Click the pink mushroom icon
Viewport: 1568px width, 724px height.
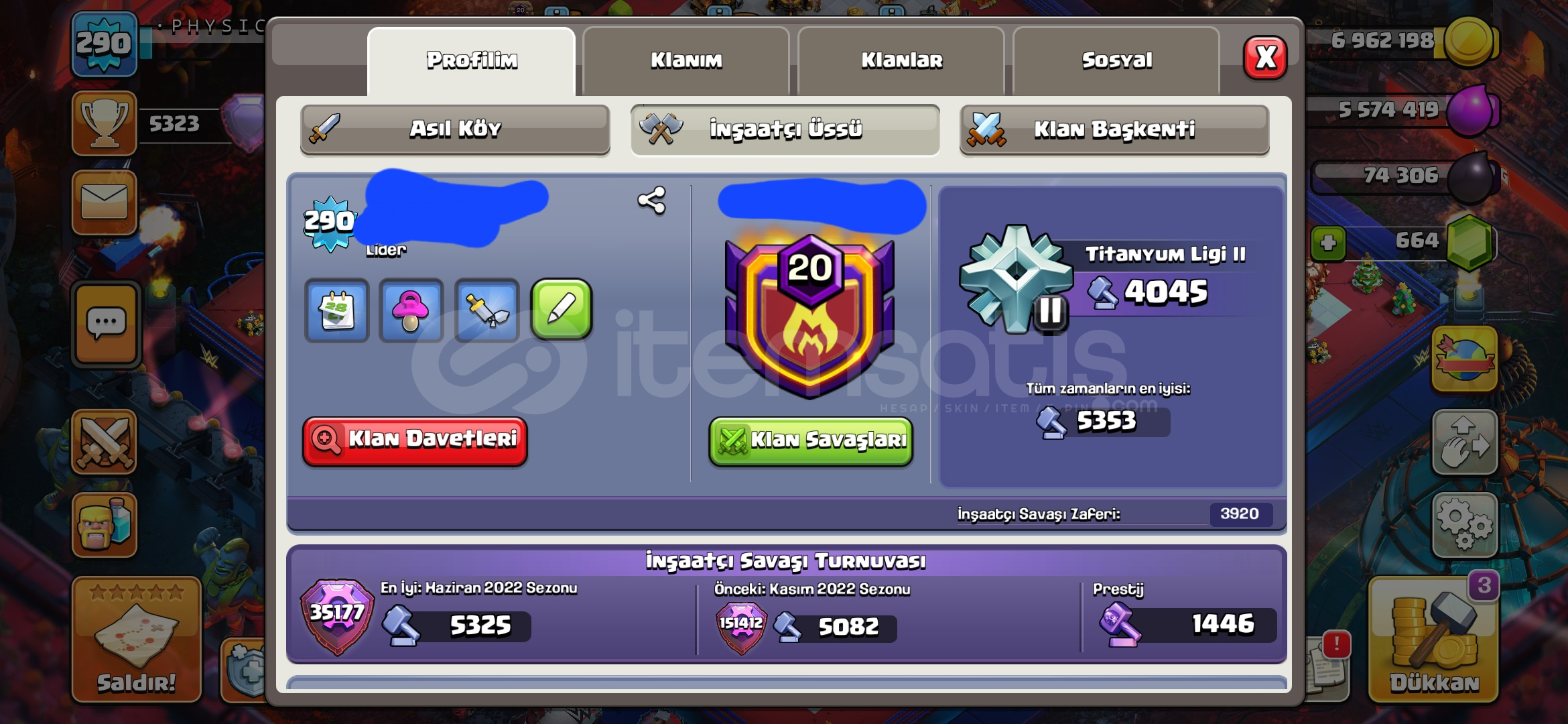pos(411,311)
